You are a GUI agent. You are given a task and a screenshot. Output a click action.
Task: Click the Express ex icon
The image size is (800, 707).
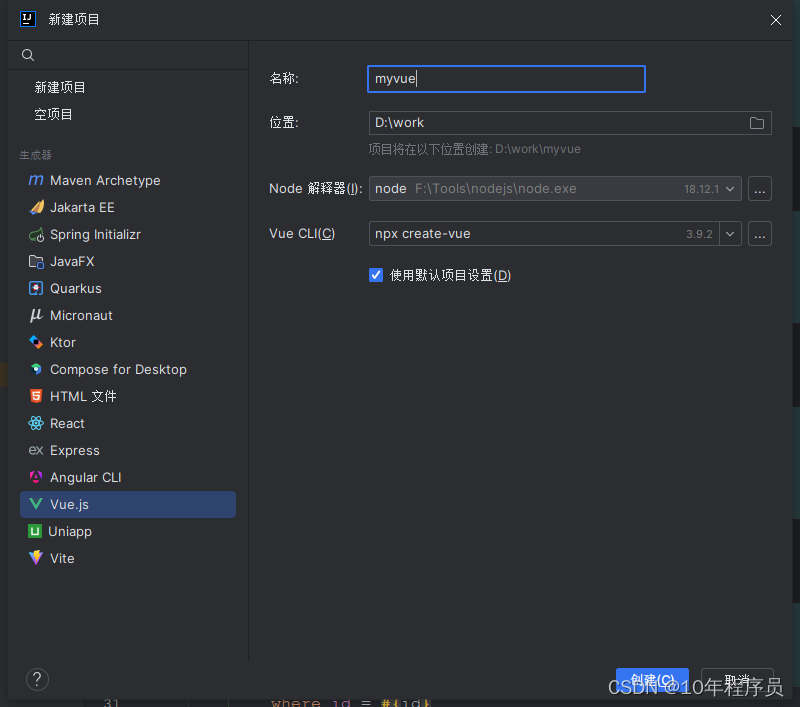pos(36,450)
